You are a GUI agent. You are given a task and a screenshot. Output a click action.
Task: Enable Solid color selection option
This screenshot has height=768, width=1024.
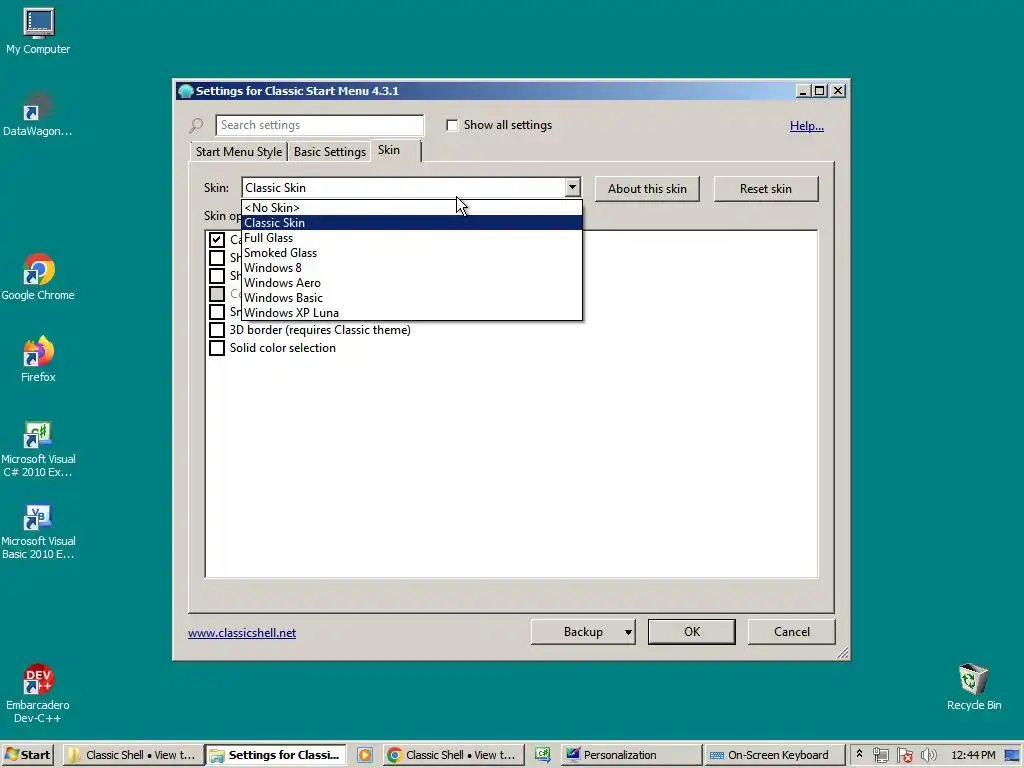tap(217, 348)
